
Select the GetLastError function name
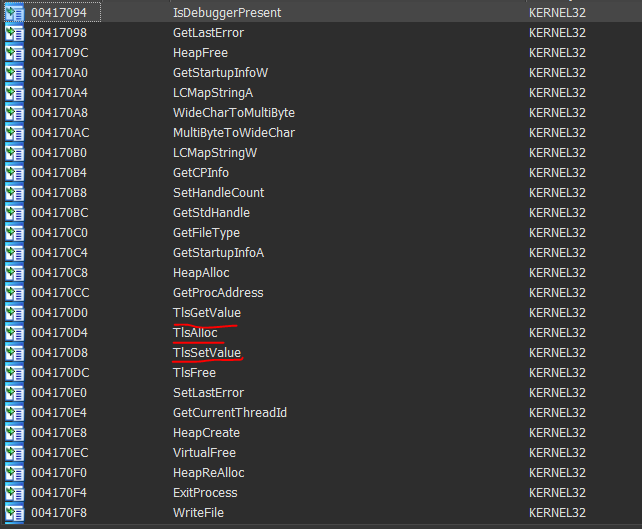coord(208,33)
